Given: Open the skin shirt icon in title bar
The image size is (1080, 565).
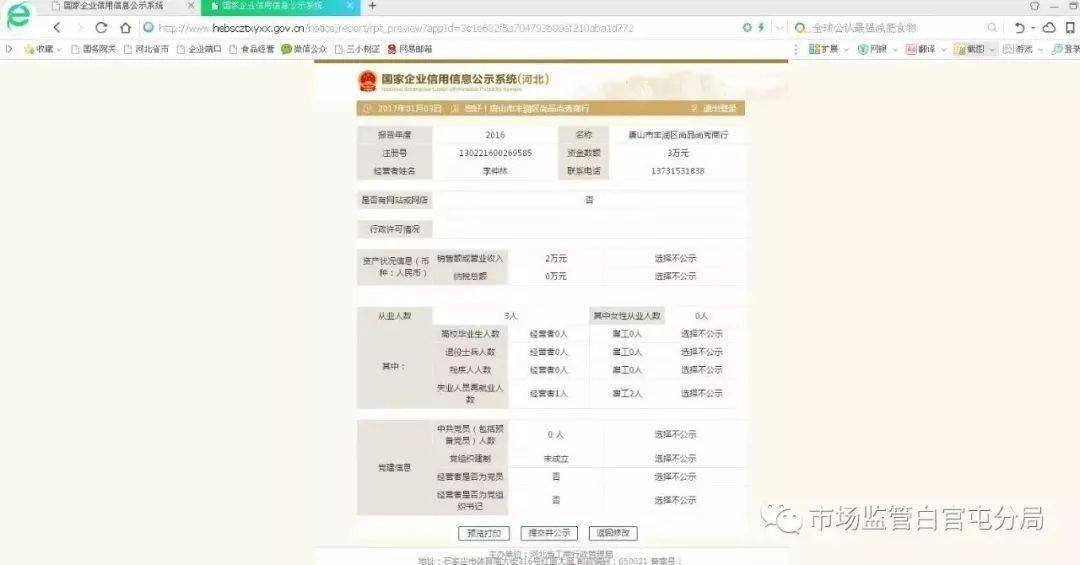Looking at the screenshot, I should (1035, 6).
